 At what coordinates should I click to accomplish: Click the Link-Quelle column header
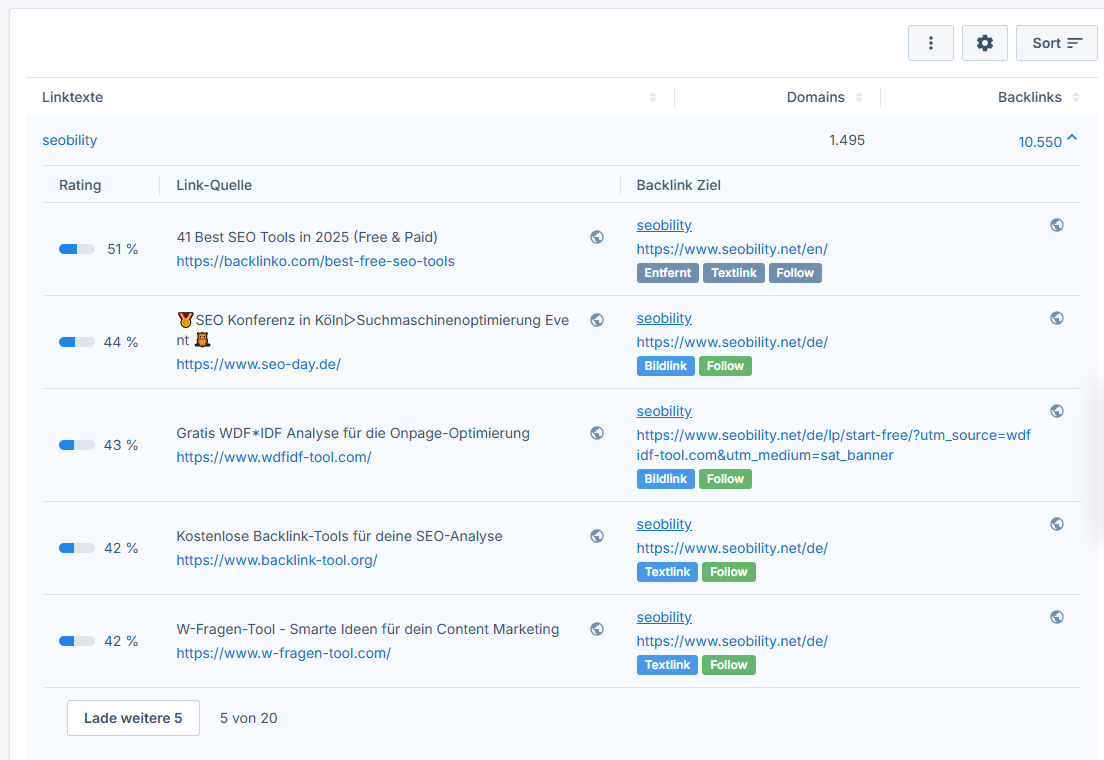tap(214, 185)
